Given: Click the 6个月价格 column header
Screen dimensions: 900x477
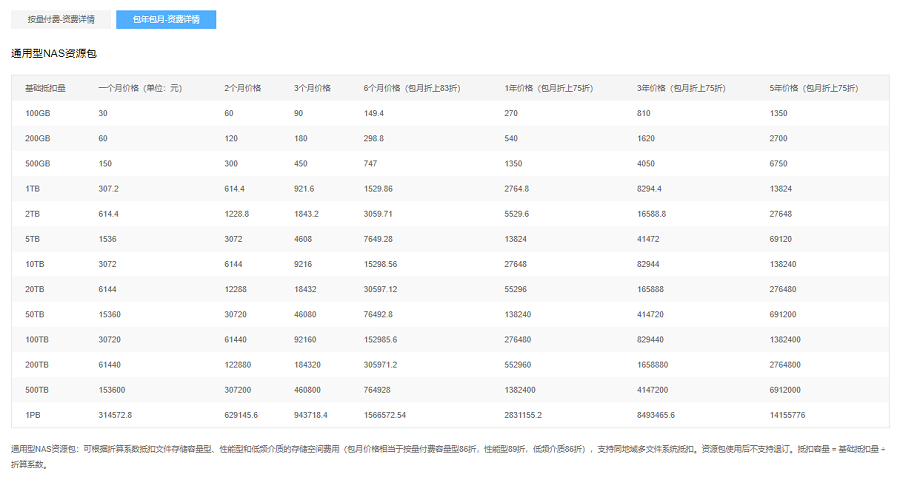Looking at the screenshot, I should [x=412, y=88].
